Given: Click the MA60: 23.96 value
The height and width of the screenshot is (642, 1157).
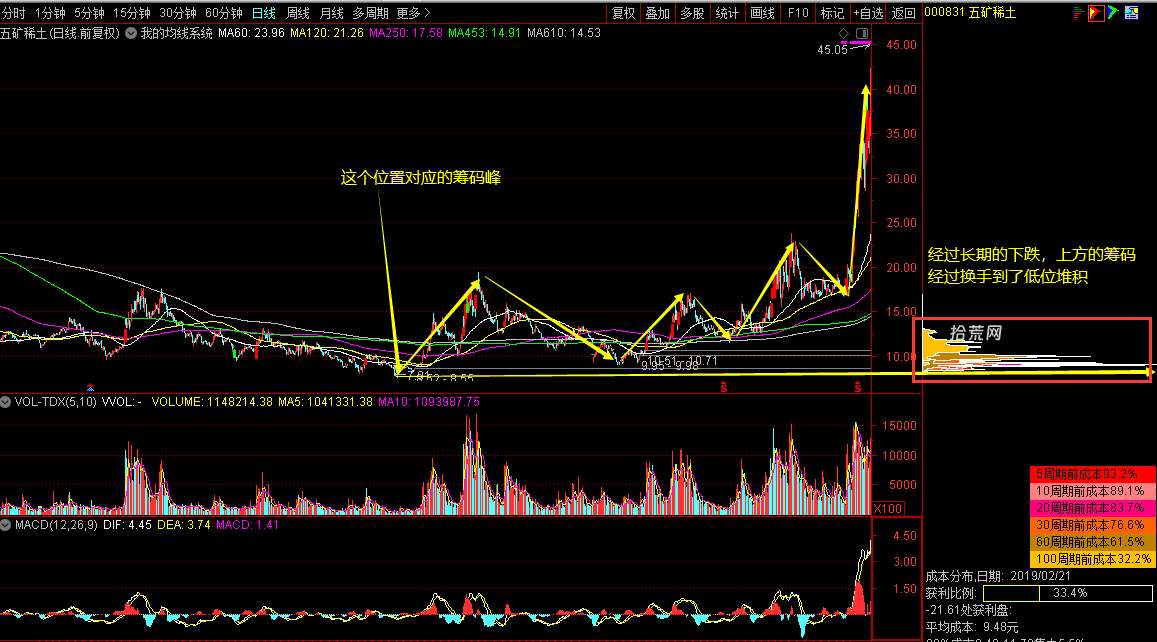Looking at the screenshot, I should (251, 33).
